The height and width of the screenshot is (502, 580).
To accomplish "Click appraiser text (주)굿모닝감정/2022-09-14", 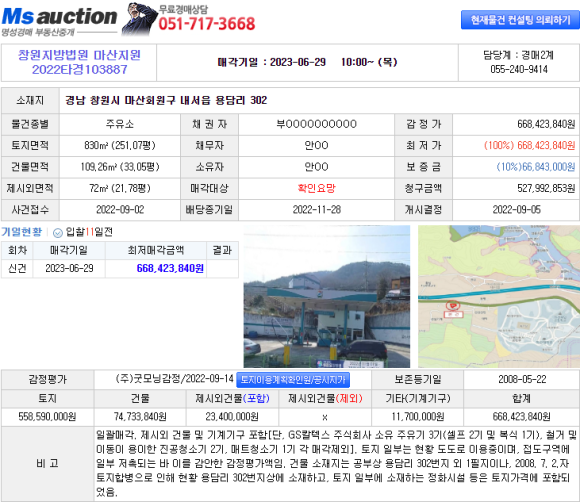I will click(x=175, y=379).
